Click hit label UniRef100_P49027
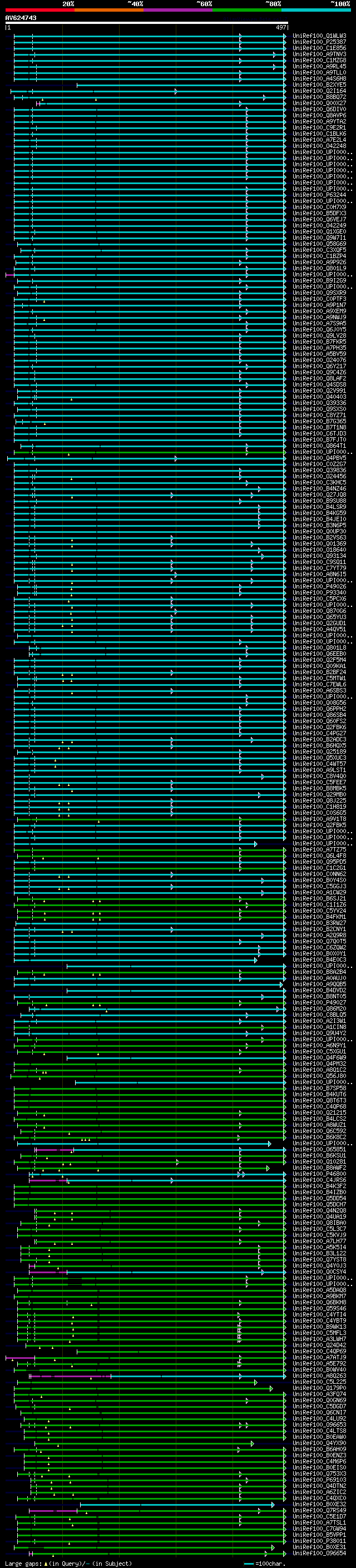Image resolution: width=356 pixels, height=1568 pixels. point(319,1002)
